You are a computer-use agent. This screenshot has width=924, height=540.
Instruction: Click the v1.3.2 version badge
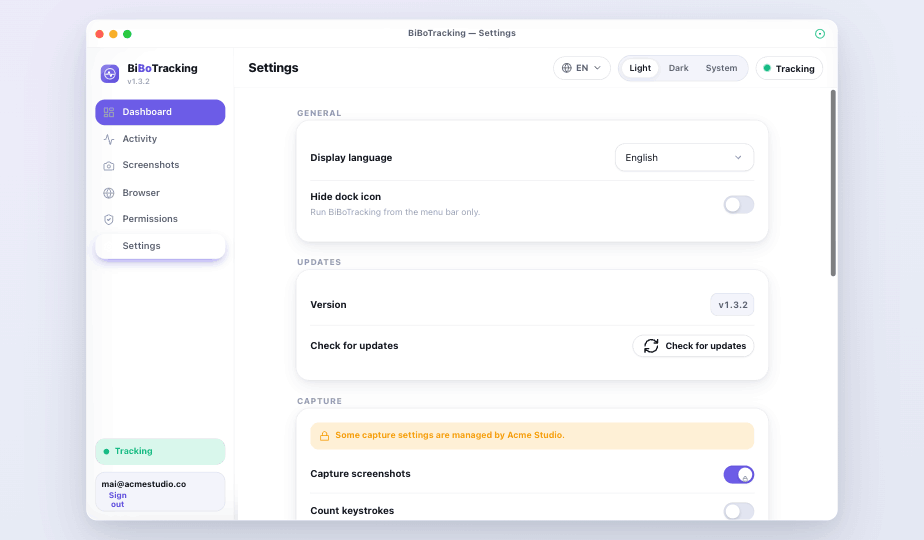click(x=732, y=305)
